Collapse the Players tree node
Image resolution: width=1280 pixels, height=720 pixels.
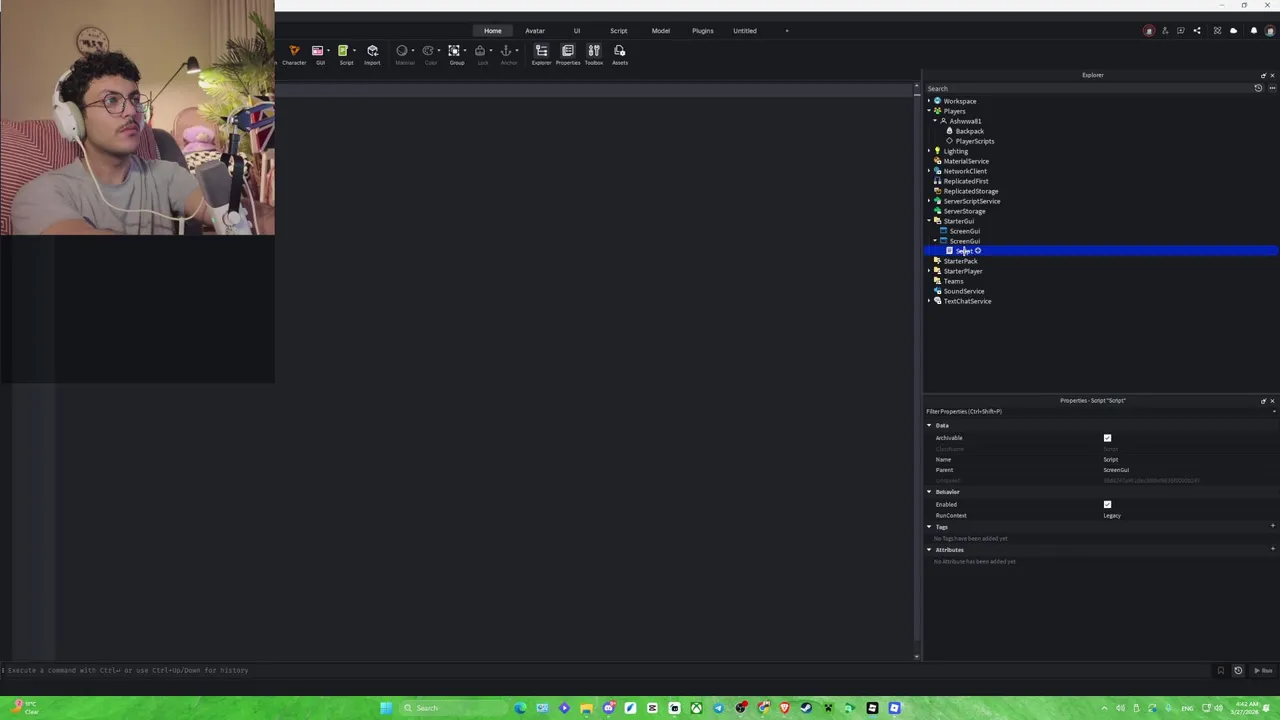929,111
